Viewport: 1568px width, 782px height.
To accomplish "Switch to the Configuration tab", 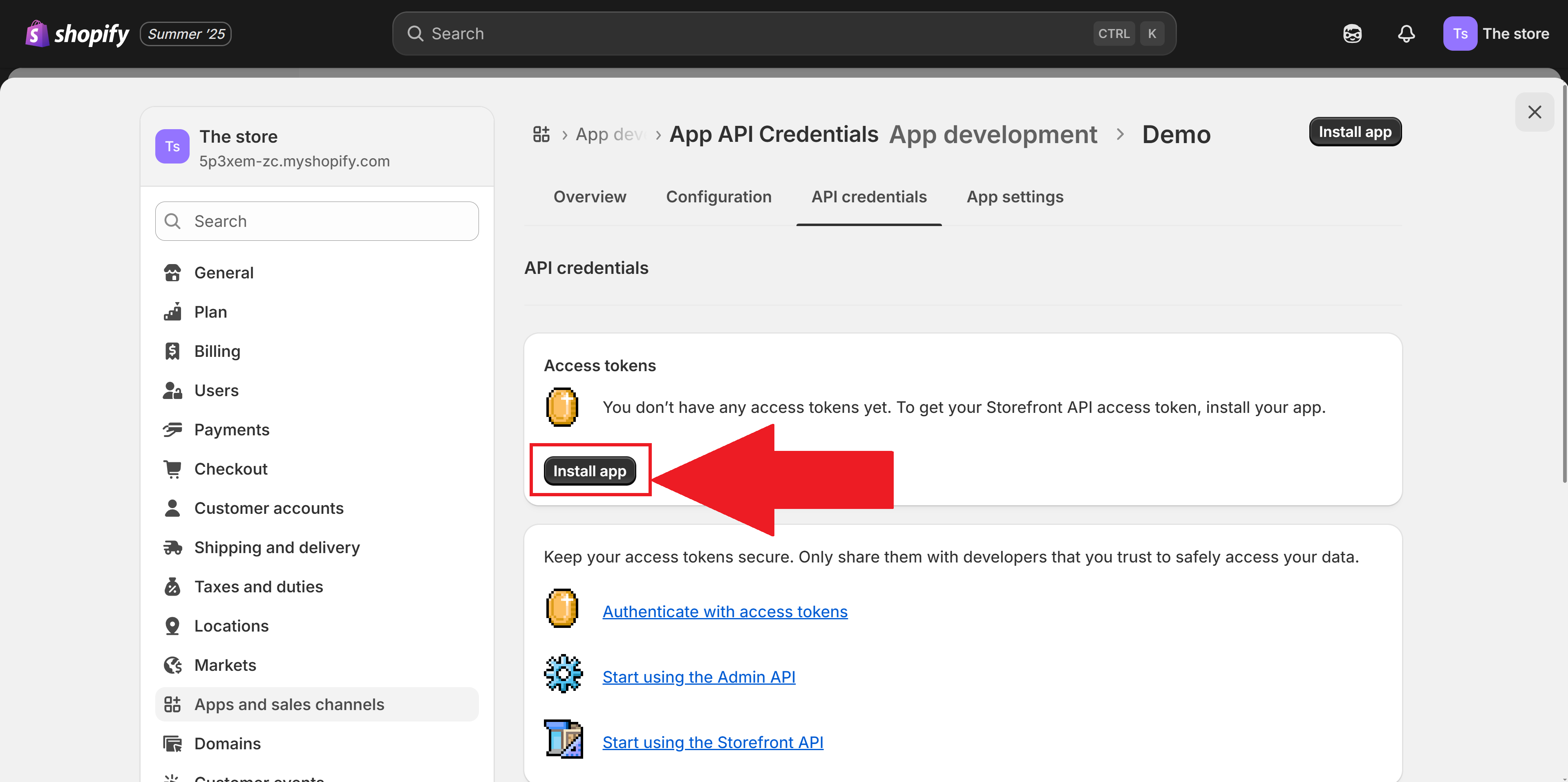I will [x=719, y=196].
